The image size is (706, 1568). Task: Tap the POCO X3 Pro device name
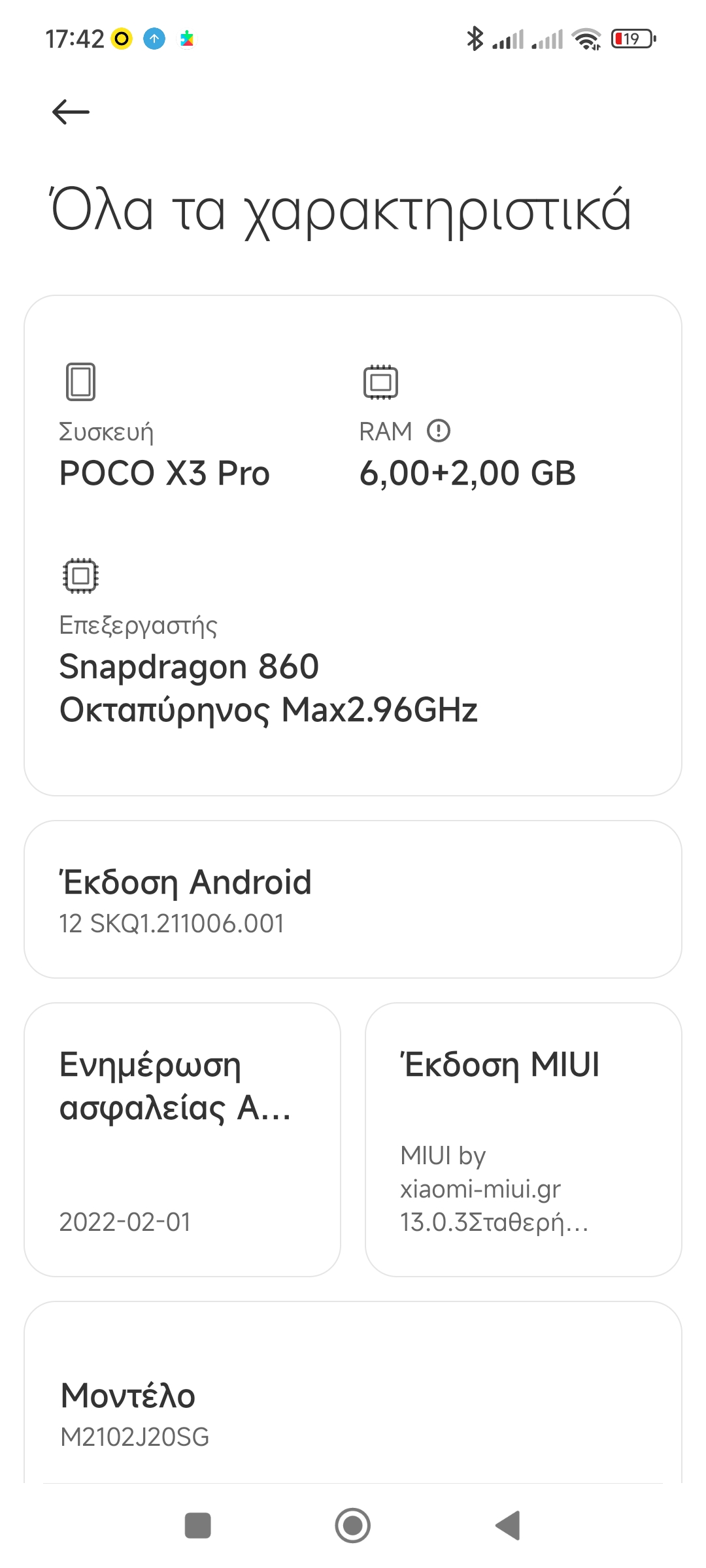pyautogui.click(x=164, y=473)
